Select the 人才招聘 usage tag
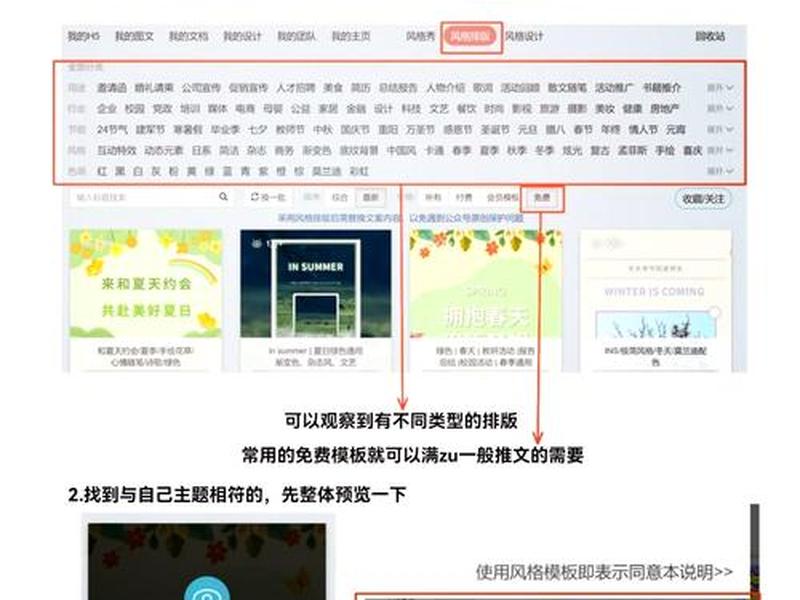Viewport: 800px width, 600px height. point(295,88)
